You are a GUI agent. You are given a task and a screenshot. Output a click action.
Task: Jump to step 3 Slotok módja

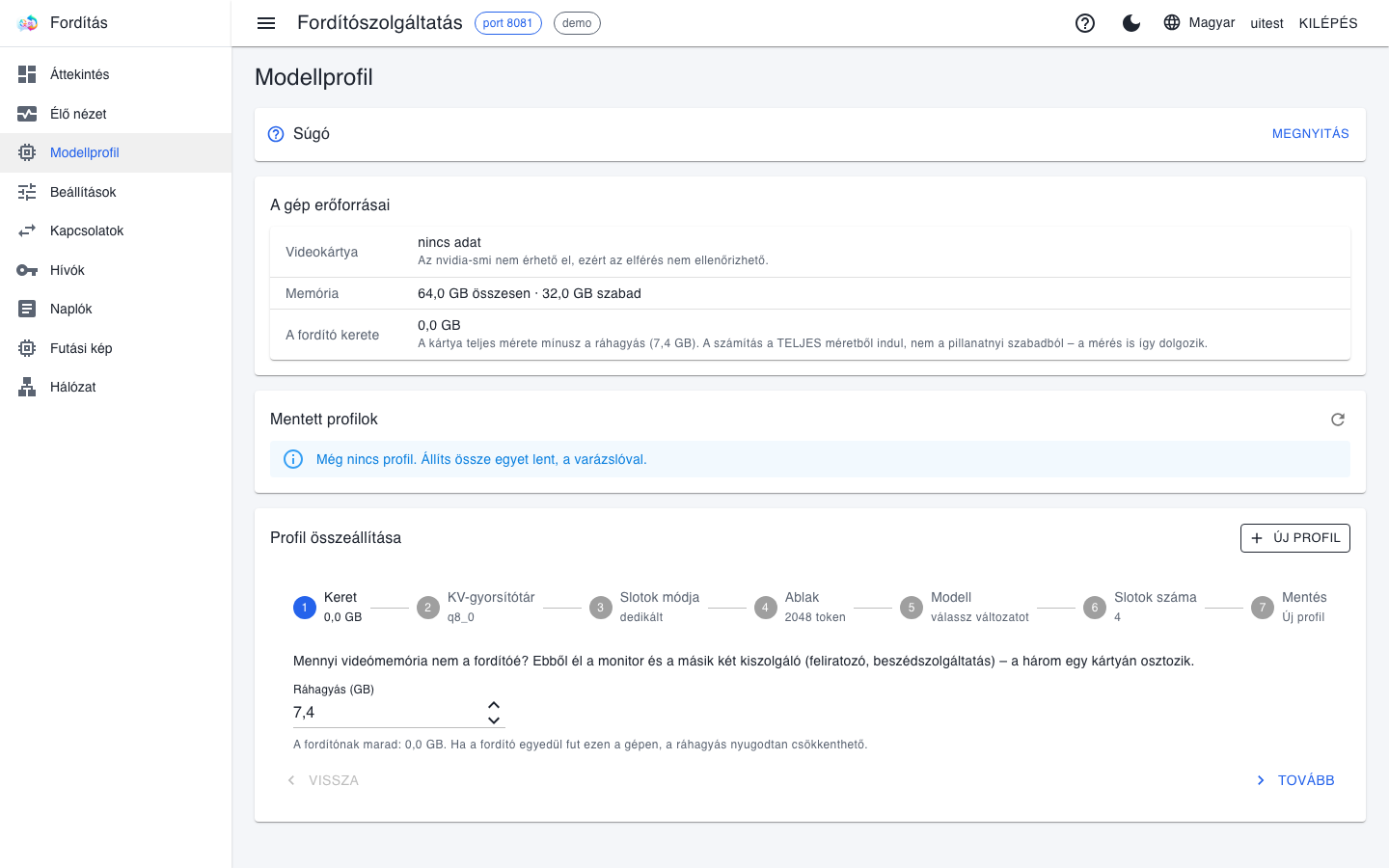(644, 608)
